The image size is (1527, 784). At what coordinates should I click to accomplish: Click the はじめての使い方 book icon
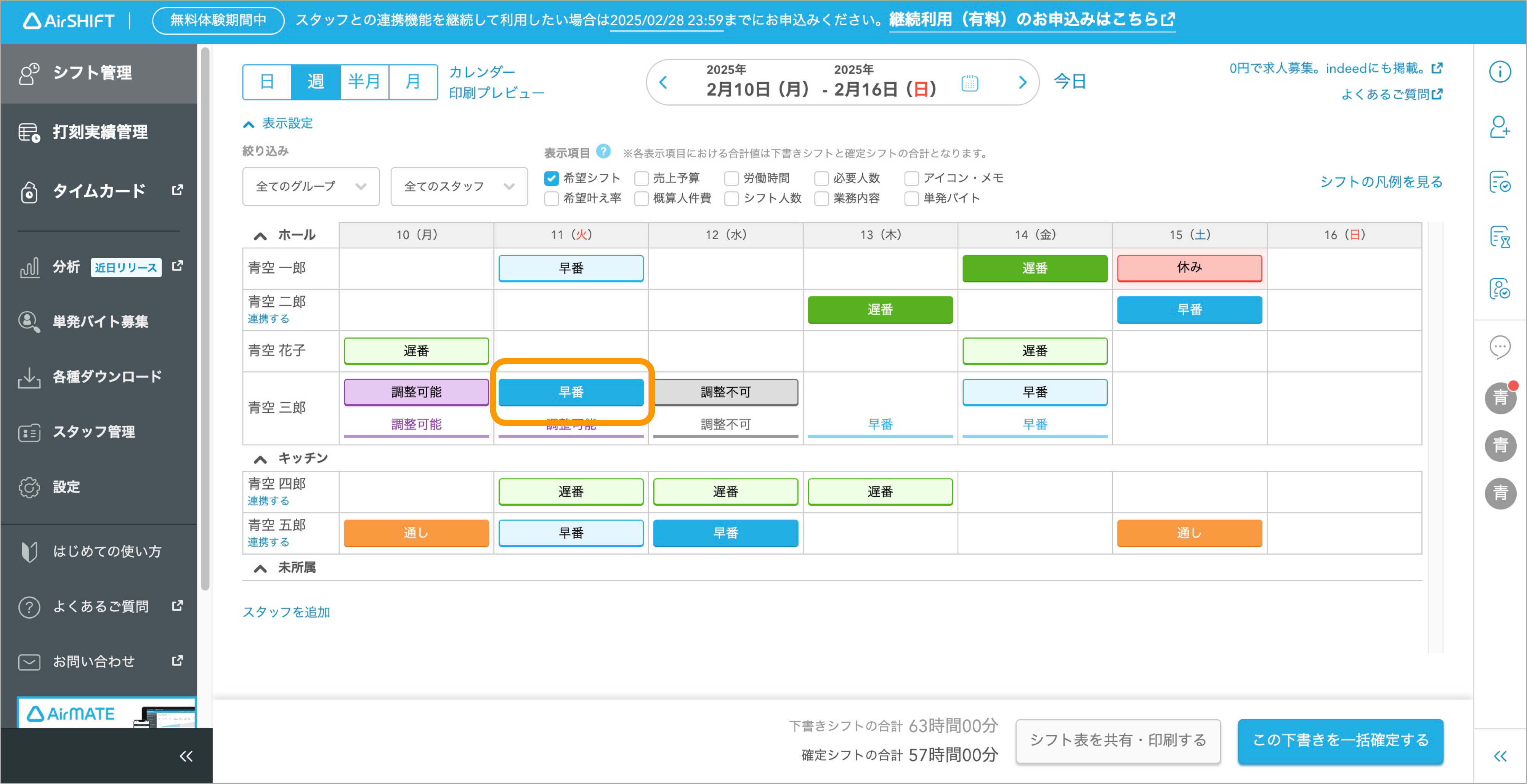pos(29,552)
